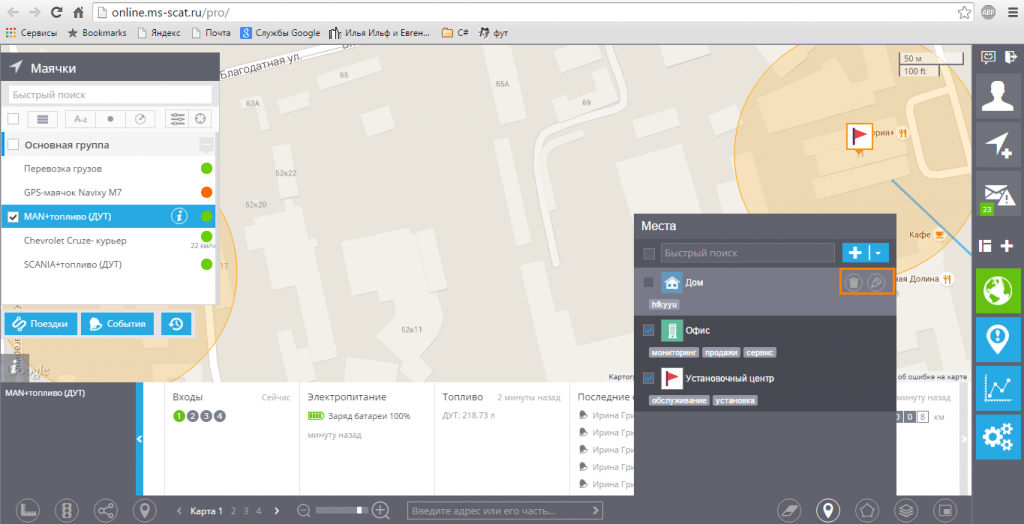
Task: Switch to Карта 1 tab
Action: (207, 511)
